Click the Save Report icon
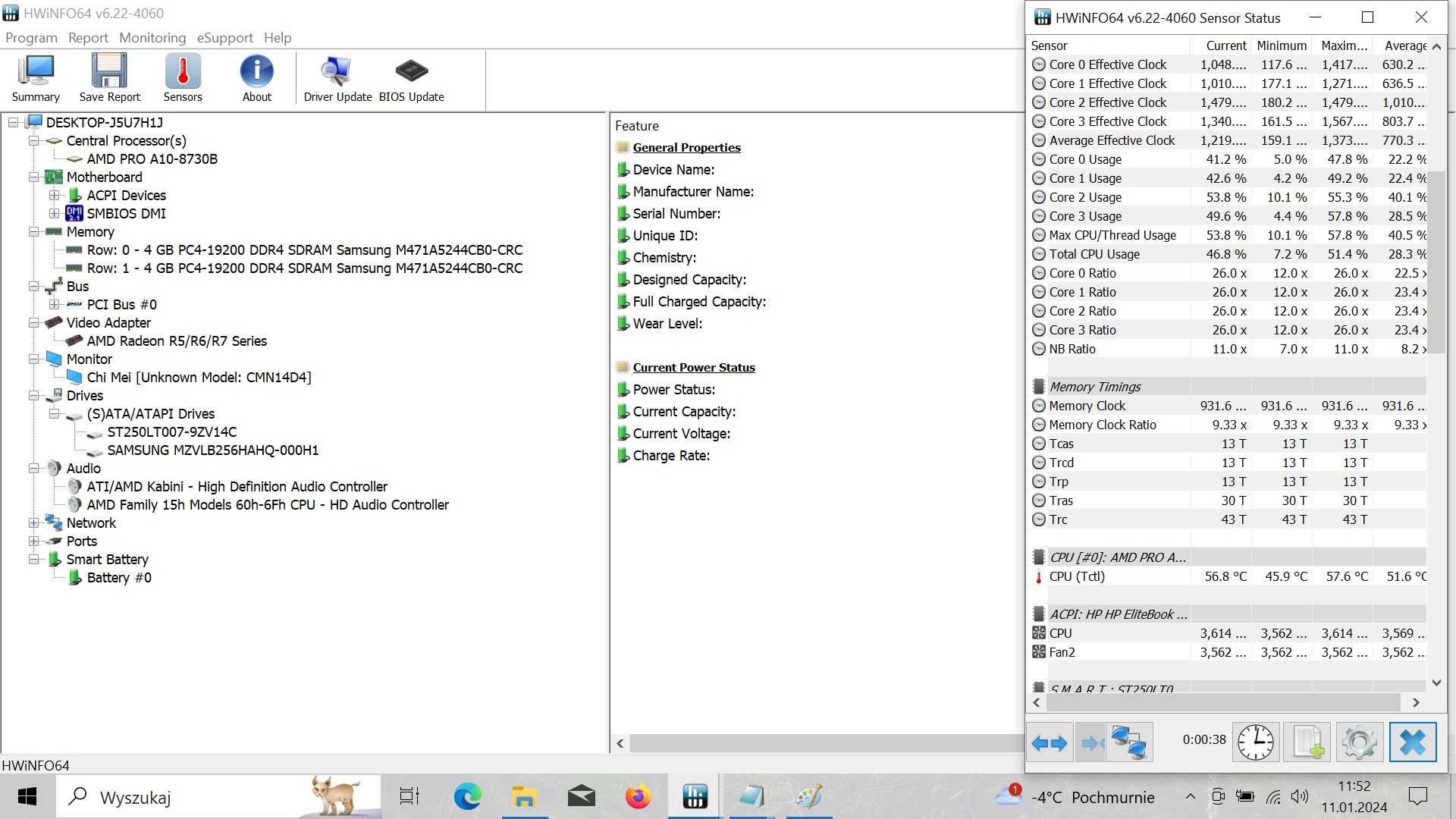This screenshot has width=1456, height=819. coord(109,77)
